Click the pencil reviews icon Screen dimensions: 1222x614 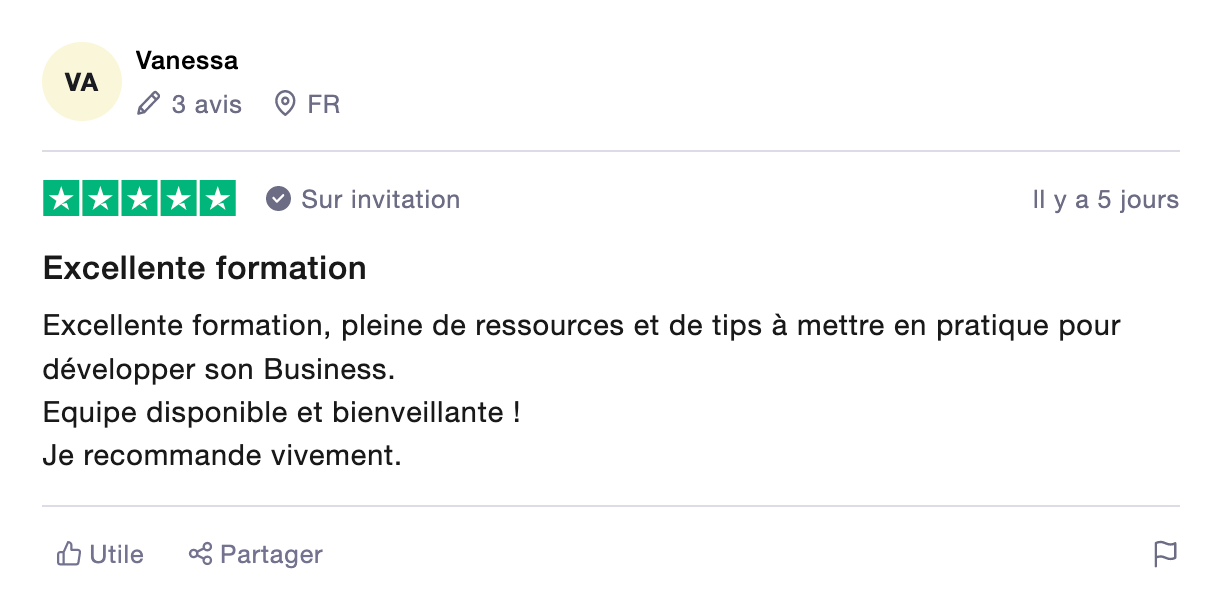149,104
